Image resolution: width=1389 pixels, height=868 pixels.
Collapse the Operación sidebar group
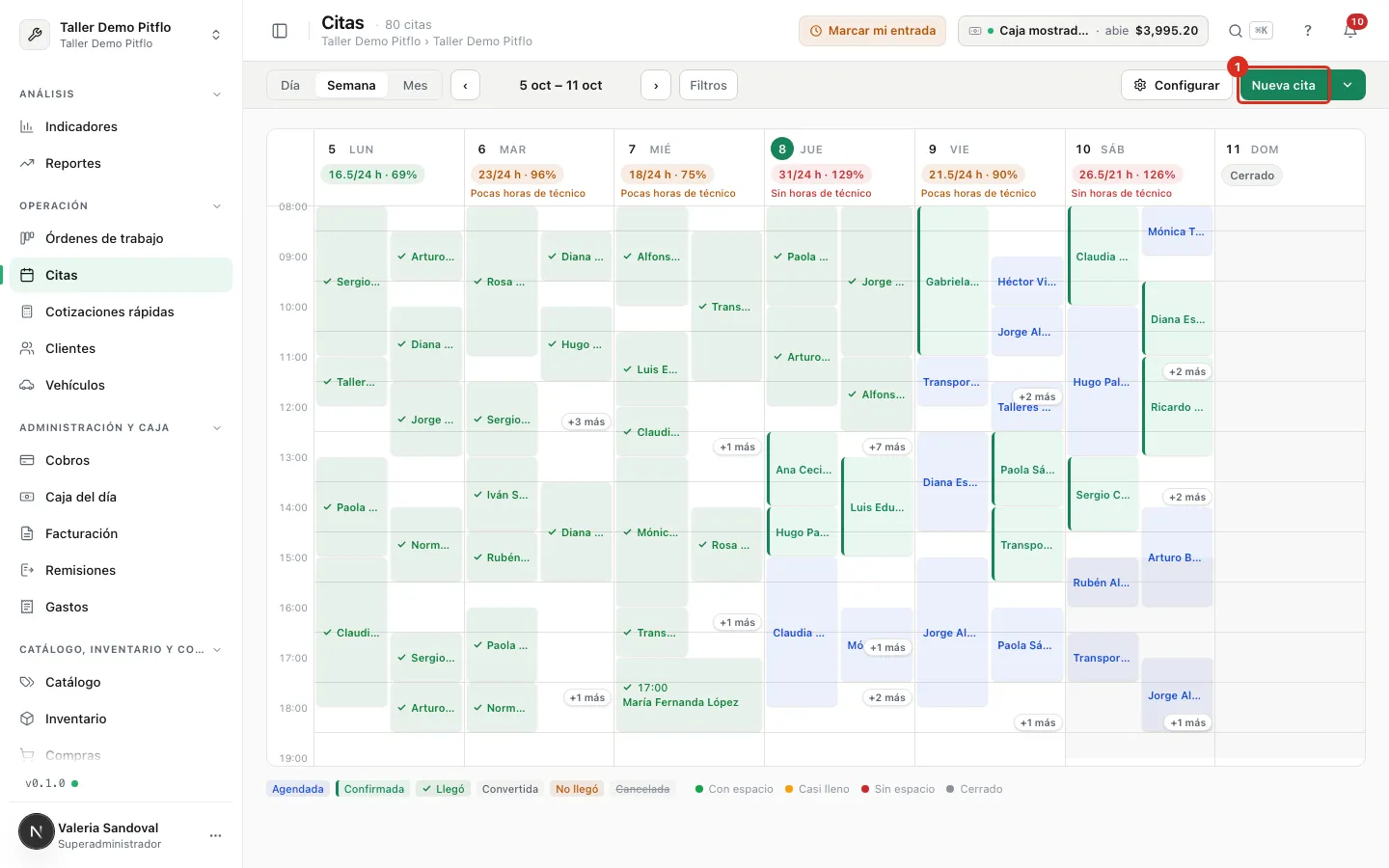(216, 206)
